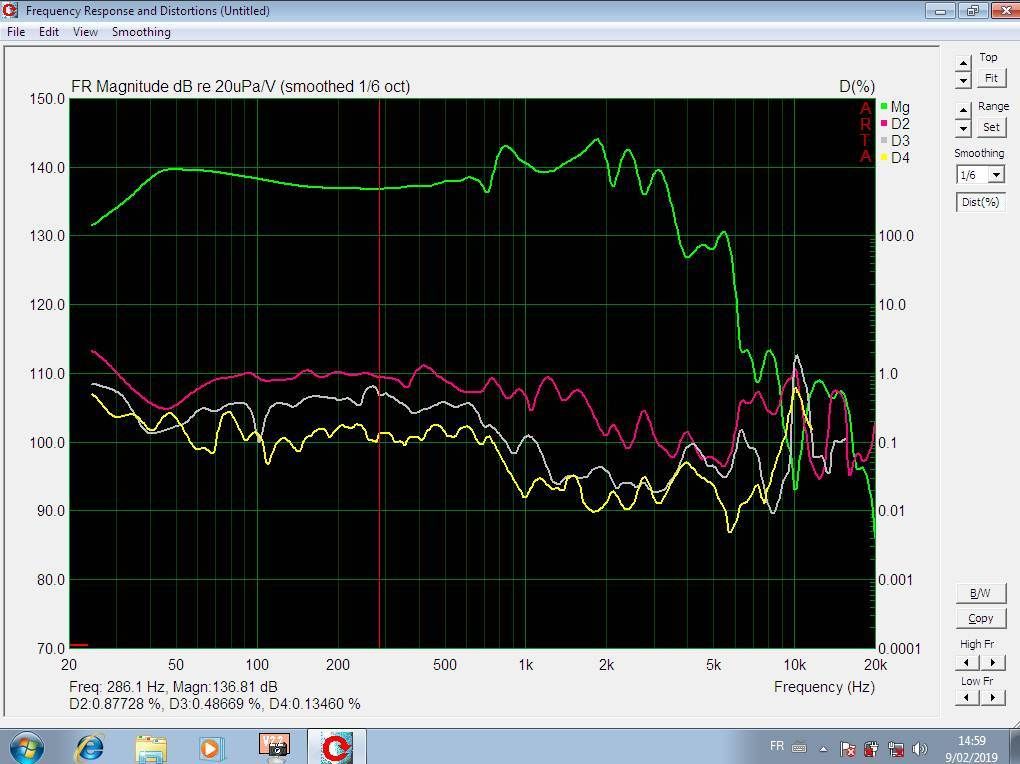The height and width of the screenshot is (764, 1020).
Task: Click the Set range button
Action: 991,127
